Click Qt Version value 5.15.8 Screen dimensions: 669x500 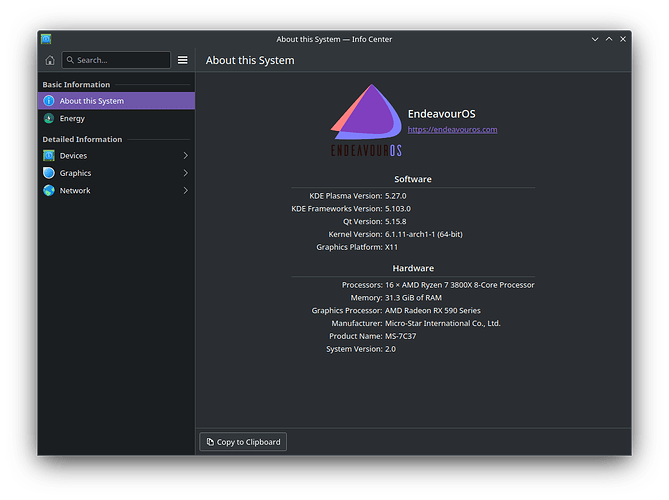396,221
